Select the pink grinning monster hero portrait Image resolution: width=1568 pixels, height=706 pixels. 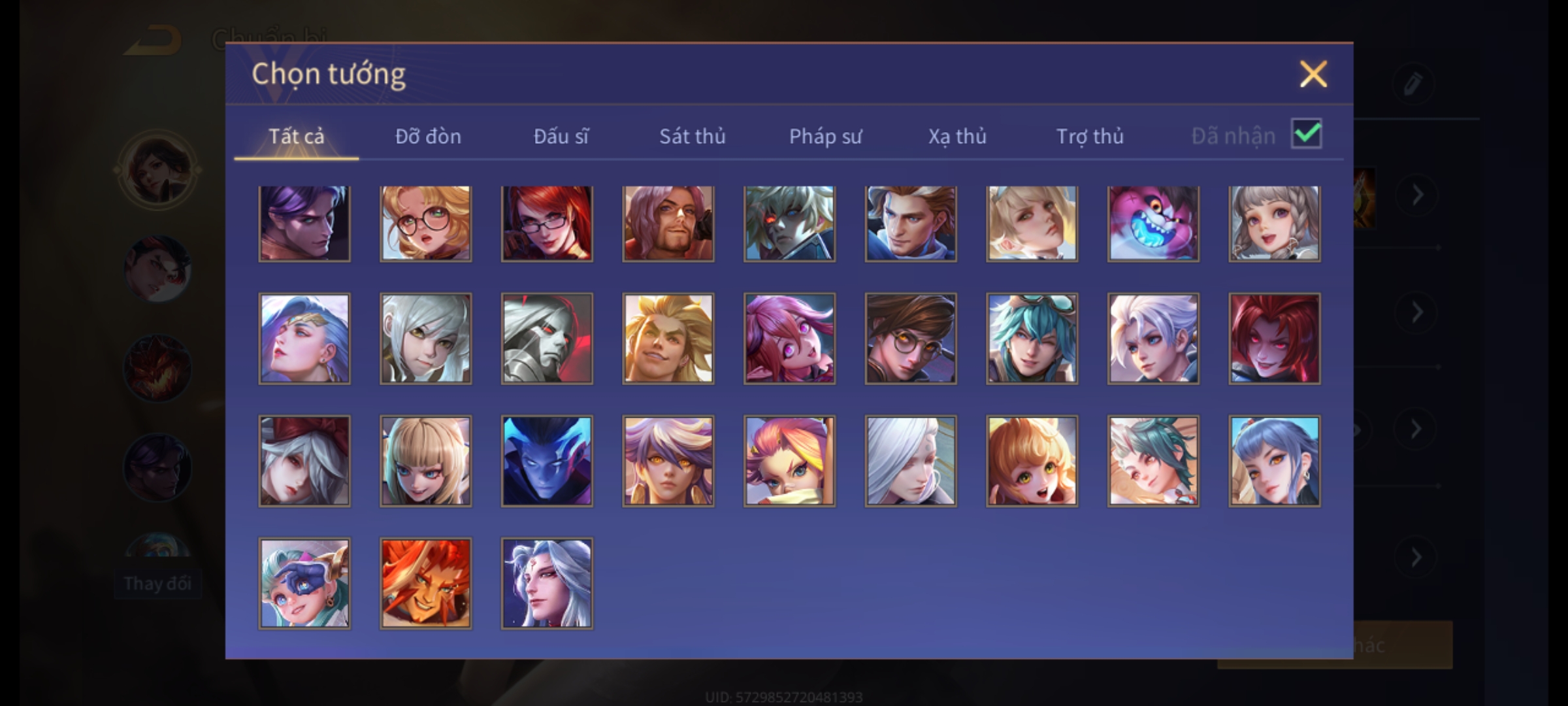coord(1153,224)
